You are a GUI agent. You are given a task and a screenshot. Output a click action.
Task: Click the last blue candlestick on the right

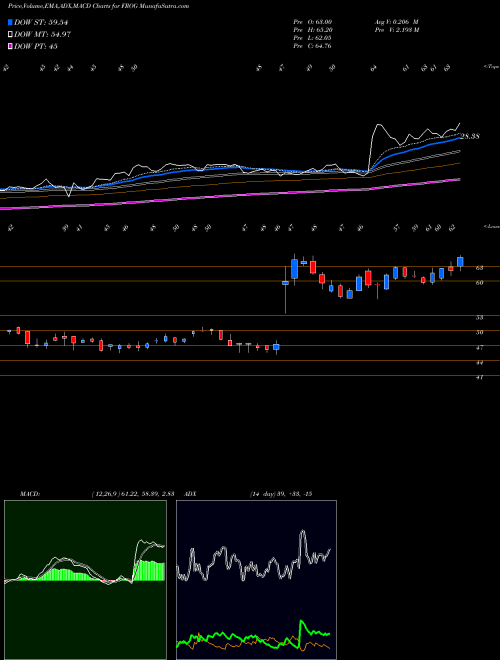pyautogui.click(x=460, y=262)
